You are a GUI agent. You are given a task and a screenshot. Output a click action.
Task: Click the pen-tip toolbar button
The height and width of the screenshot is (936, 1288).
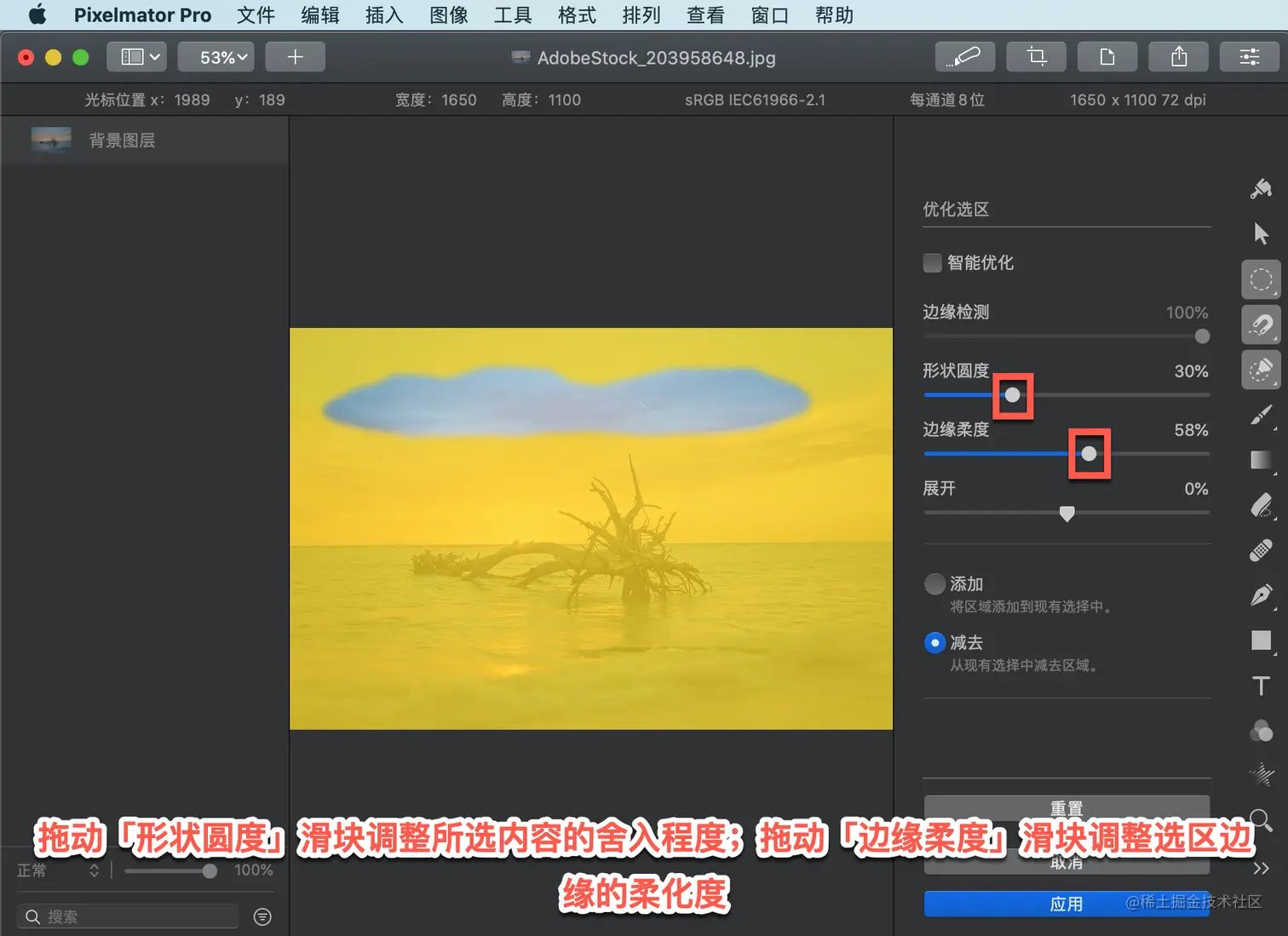pos(964,57)
